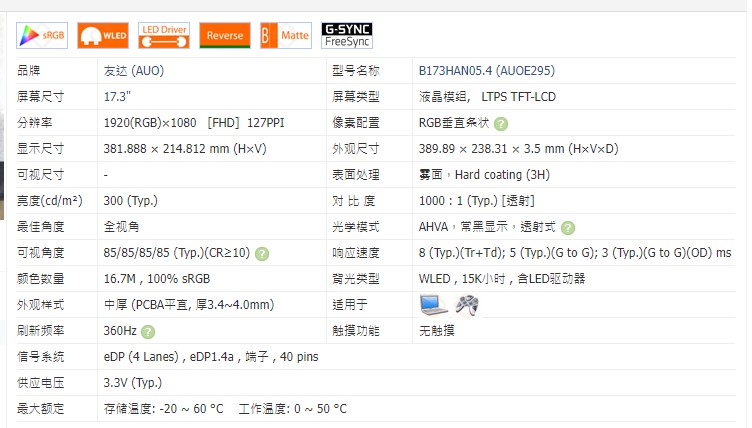Screen dimensions: 752x428
Task: Click the WLED, 15K小时 backlight type value
Action: click(x=501, y=279)
